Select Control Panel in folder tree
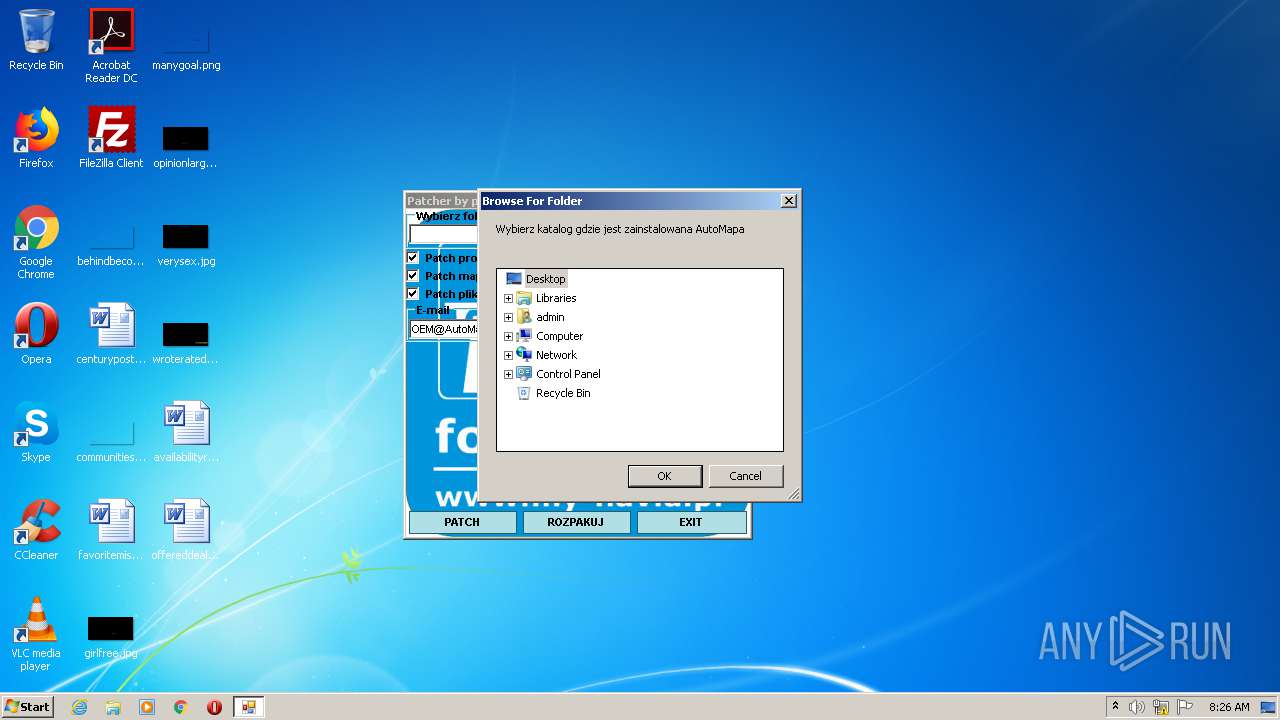Screen dimensions: 1280x720 click(568, 374)
